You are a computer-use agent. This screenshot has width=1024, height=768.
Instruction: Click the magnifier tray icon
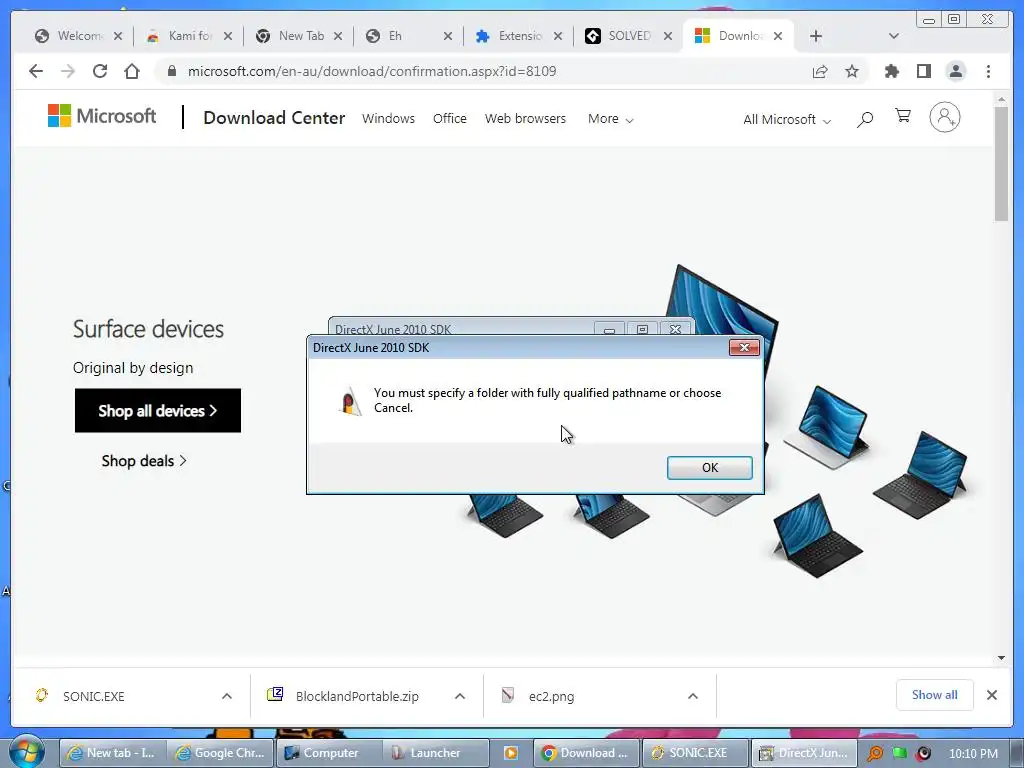(x=875, y=754)
